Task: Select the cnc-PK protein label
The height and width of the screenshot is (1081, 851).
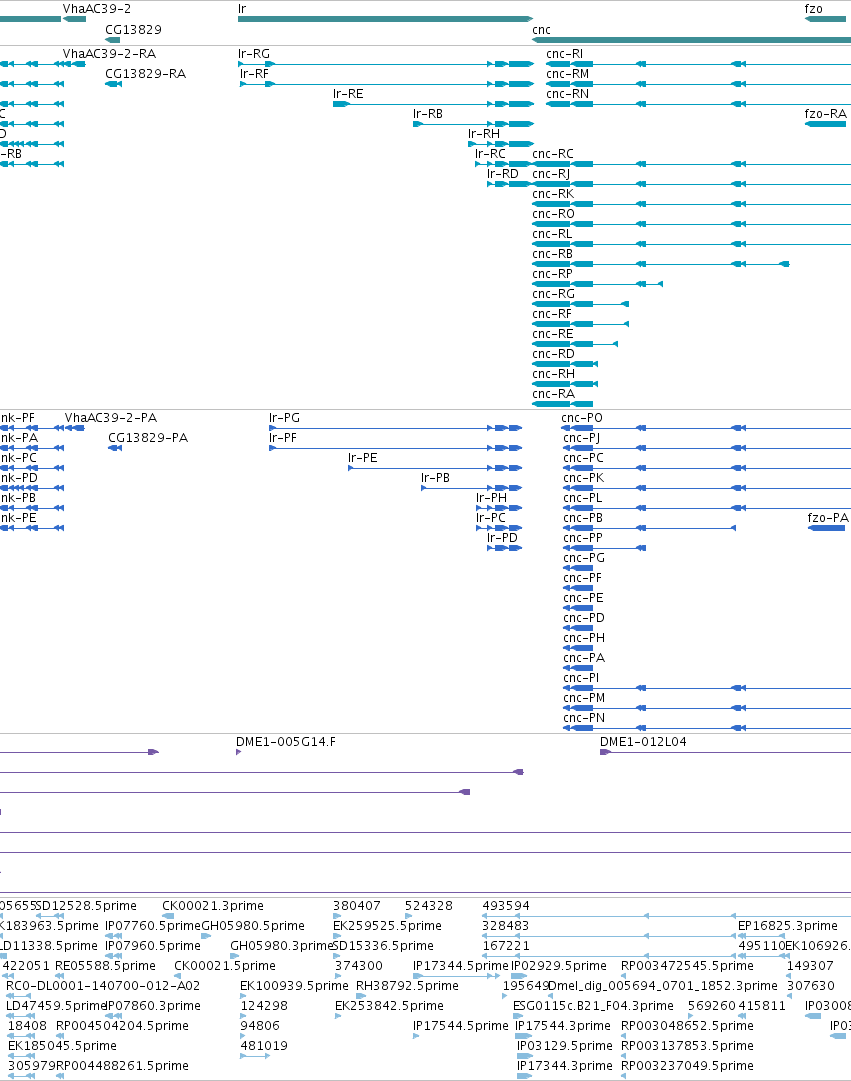Action: point(583,478)
